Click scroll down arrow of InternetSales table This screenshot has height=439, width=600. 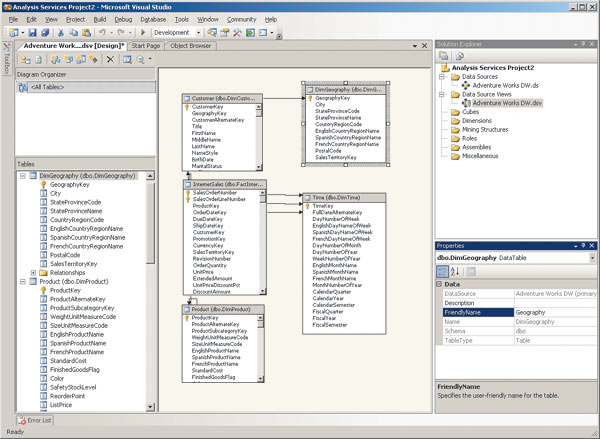pos(262,291)
